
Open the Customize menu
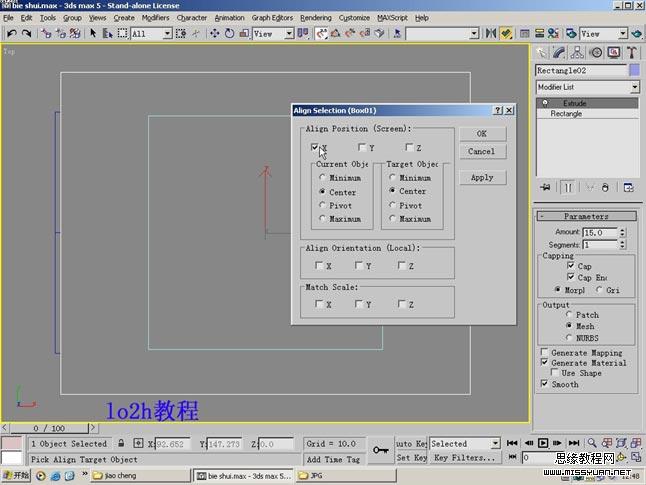(354, 18)
